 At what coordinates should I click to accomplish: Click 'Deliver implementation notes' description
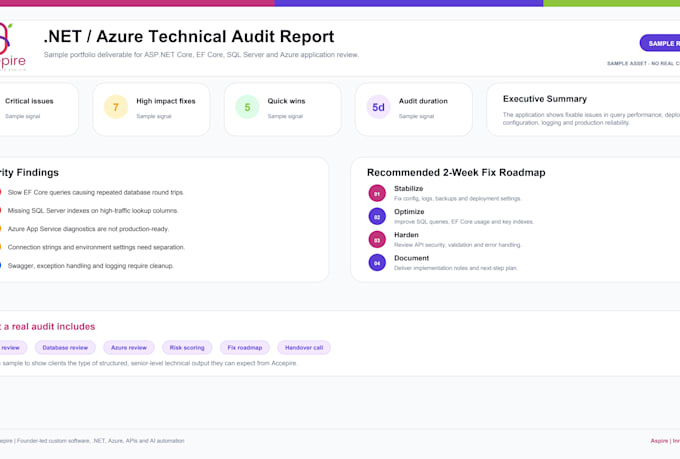pos(456,268)
